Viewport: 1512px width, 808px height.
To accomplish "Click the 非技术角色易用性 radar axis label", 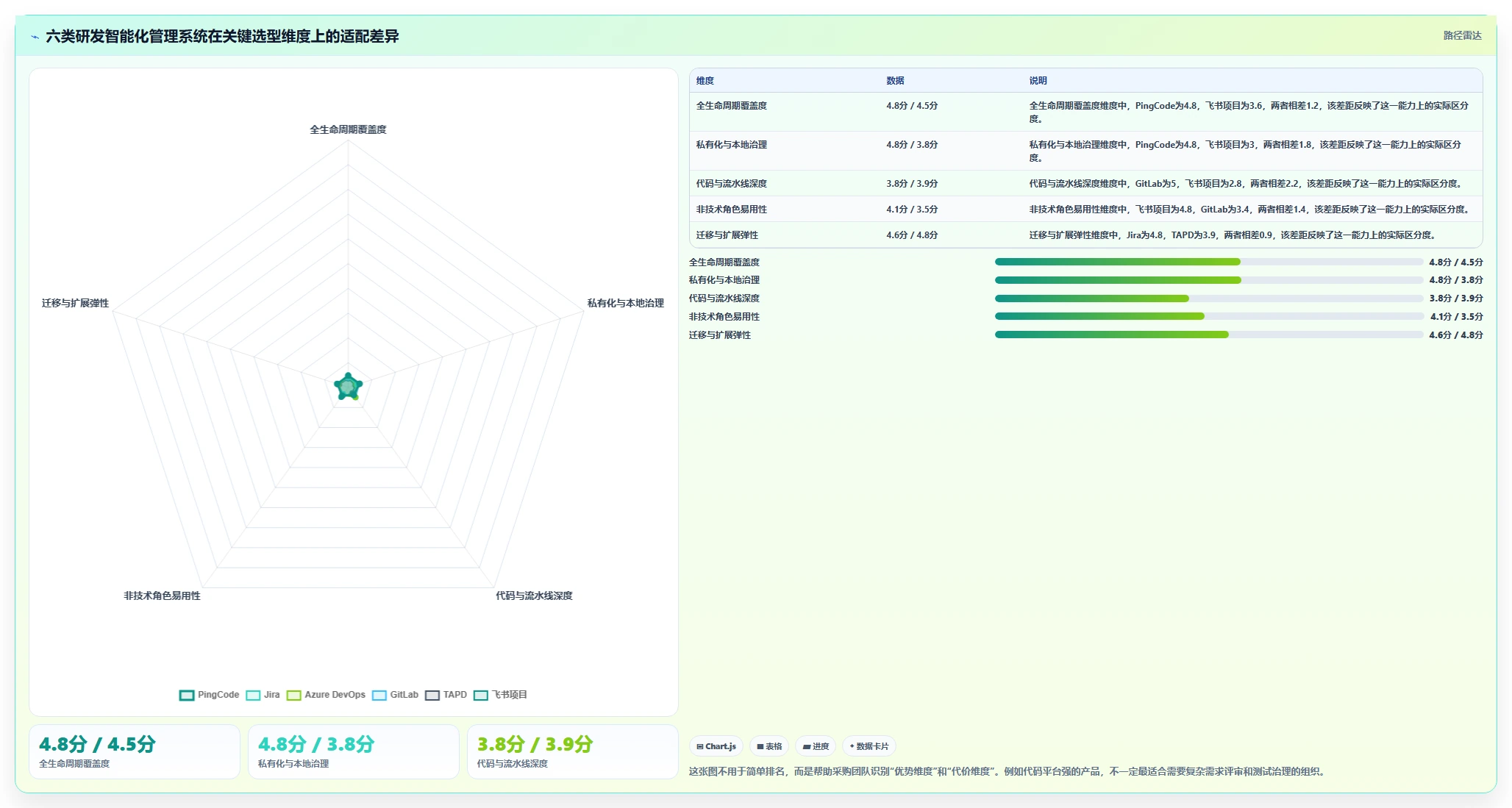I will [162, 596].
